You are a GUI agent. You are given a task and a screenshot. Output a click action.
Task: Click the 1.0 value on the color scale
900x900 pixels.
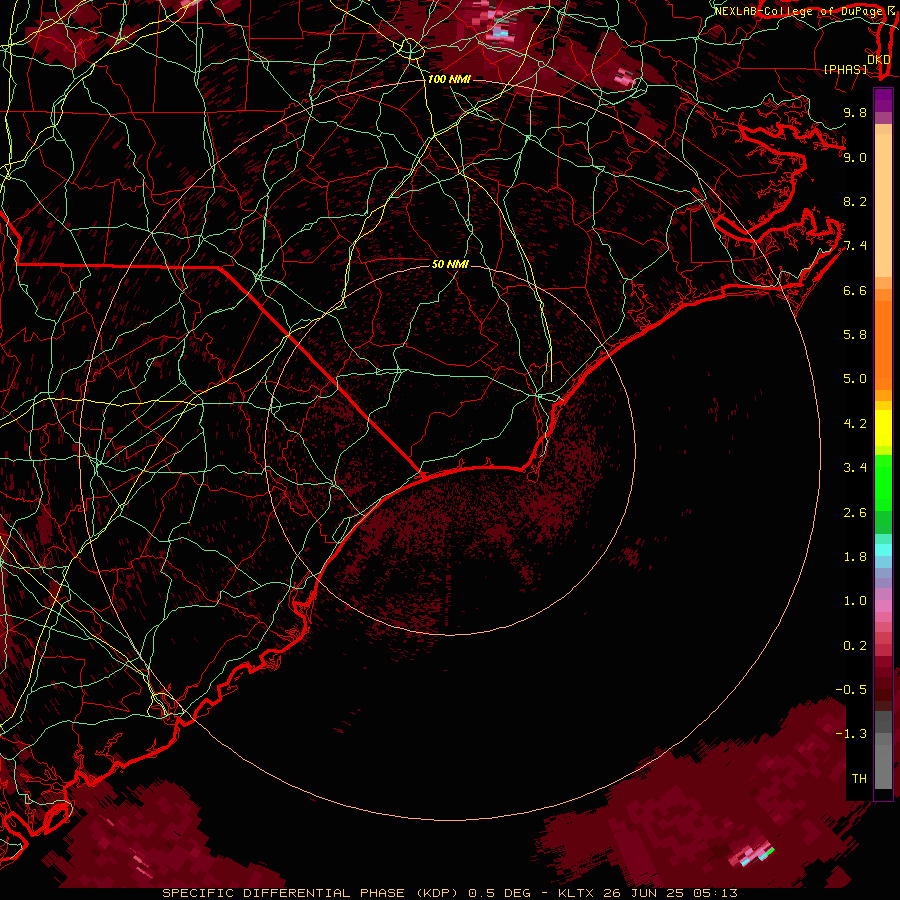(x=855, y=601)
